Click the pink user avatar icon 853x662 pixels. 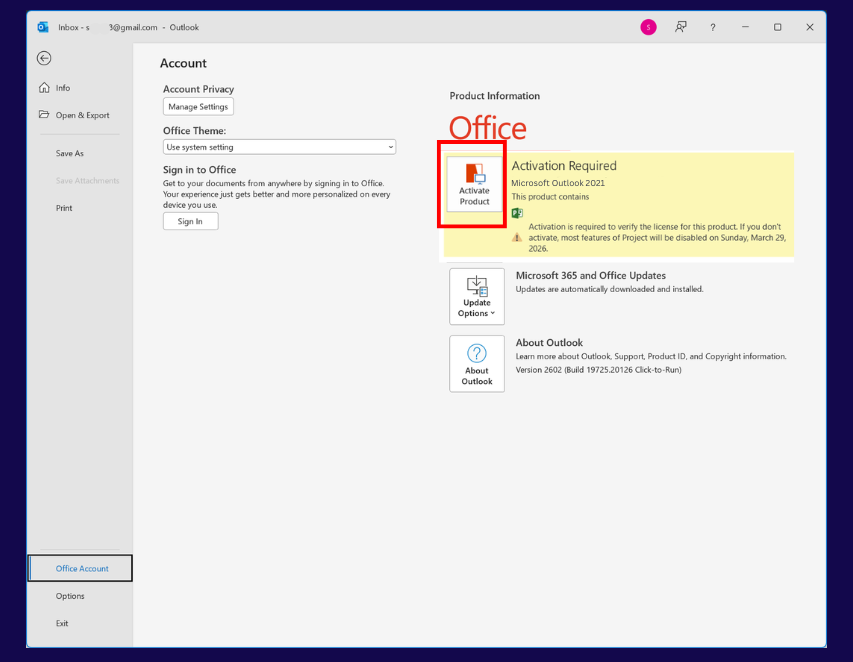(x=648, y=27)
